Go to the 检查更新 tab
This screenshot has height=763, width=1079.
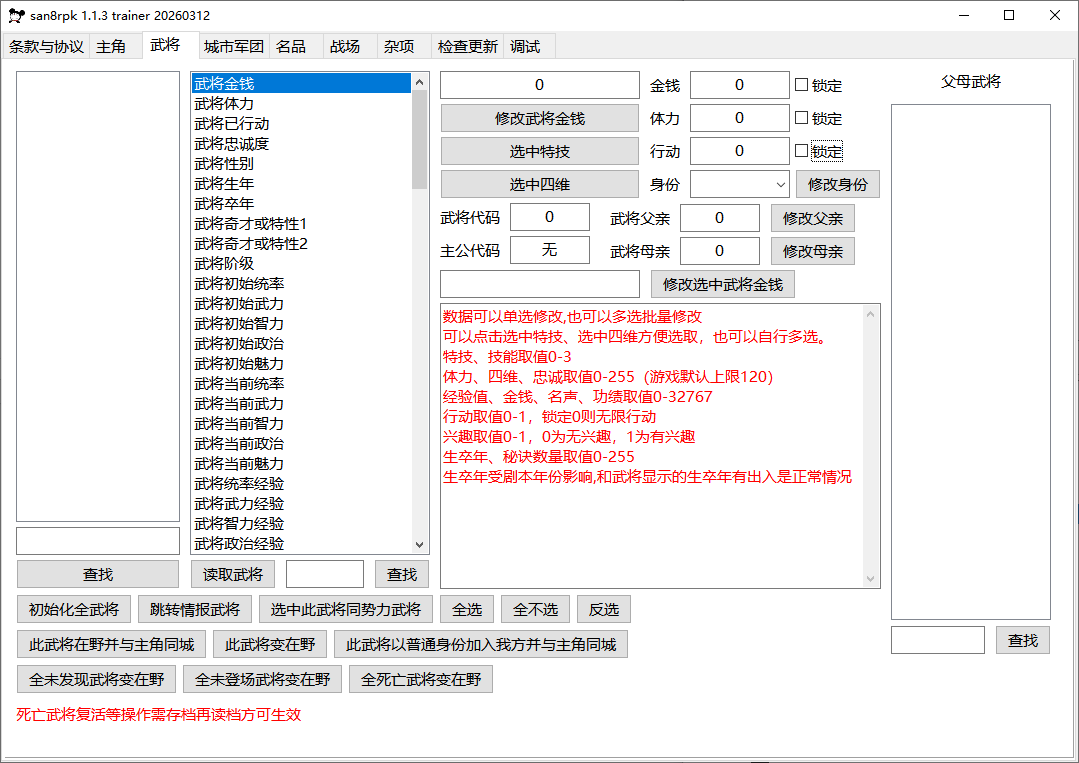467,46
